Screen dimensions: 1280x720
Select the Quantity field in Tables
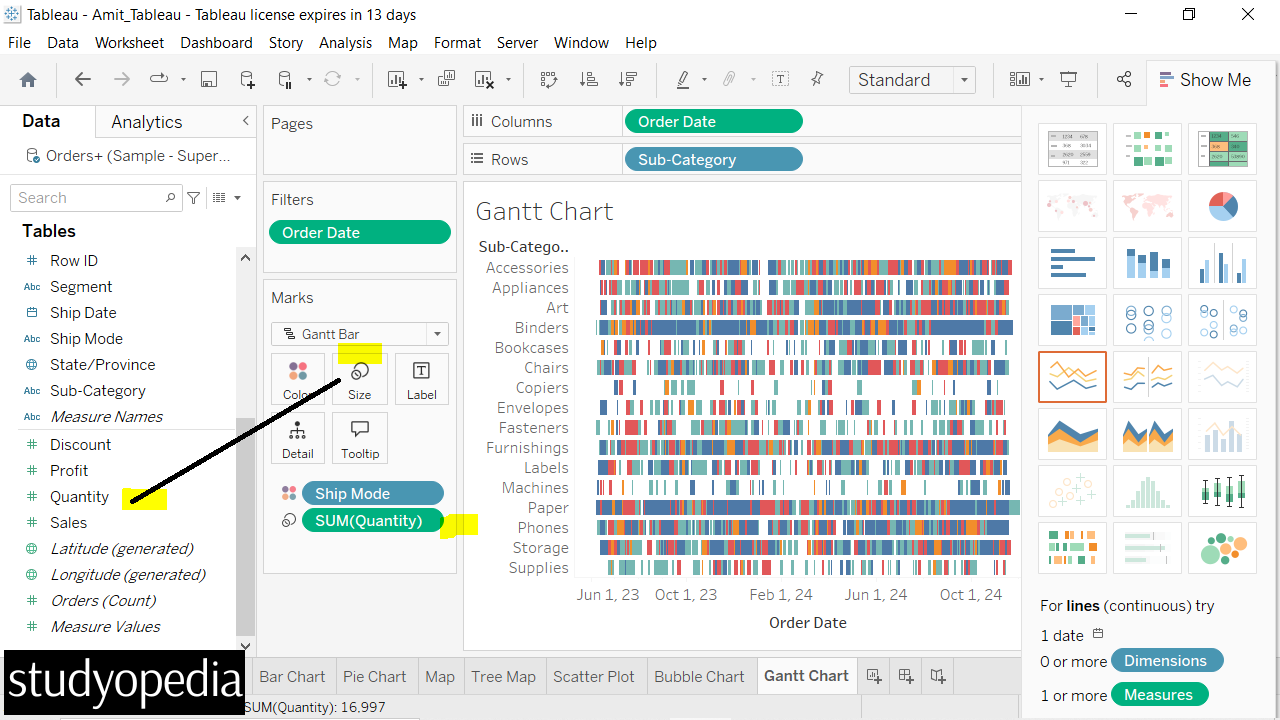[x=79, y=497]
